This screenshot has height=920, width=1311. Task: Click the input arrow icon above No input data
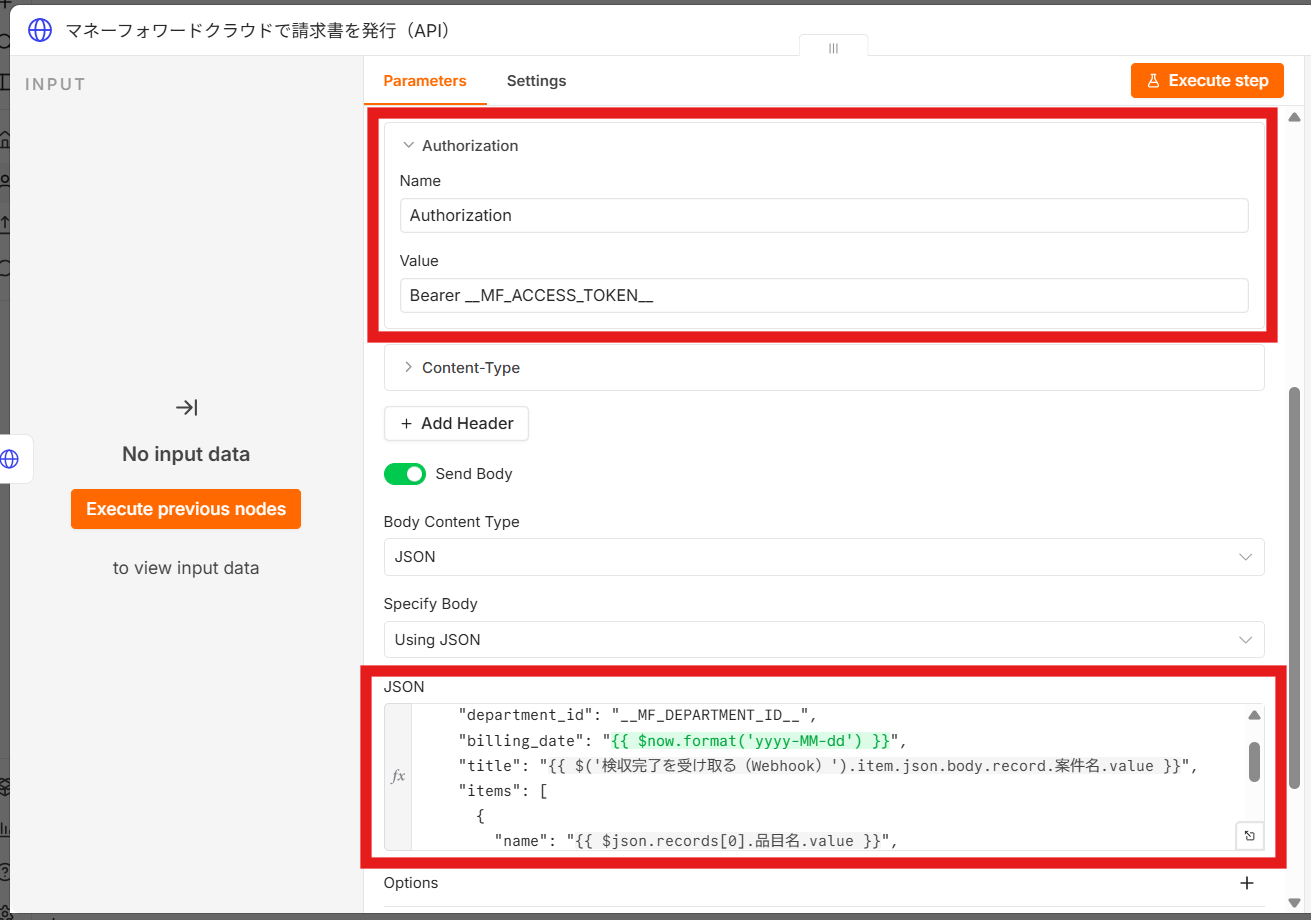[186, 407]
